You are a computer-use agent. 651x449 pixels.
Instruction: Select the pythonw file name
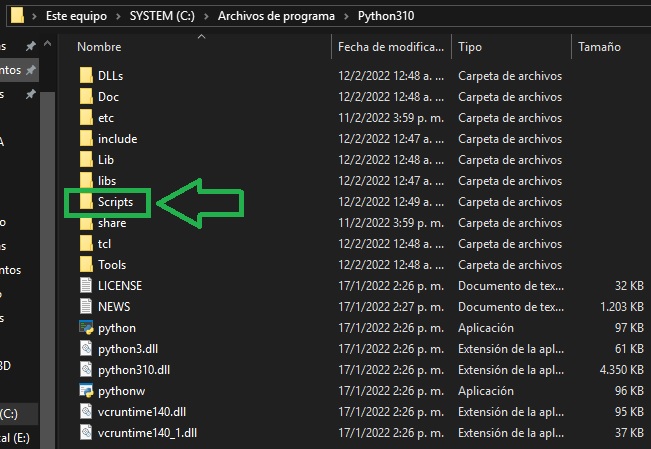tap(122, 391)
